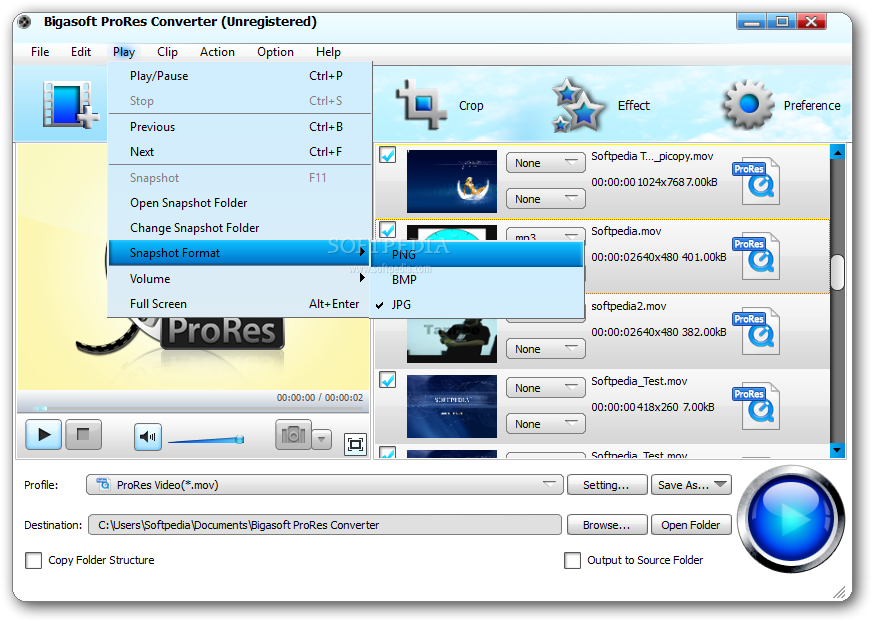Select Next in the Play menu
873x622 pixels.
240,151
